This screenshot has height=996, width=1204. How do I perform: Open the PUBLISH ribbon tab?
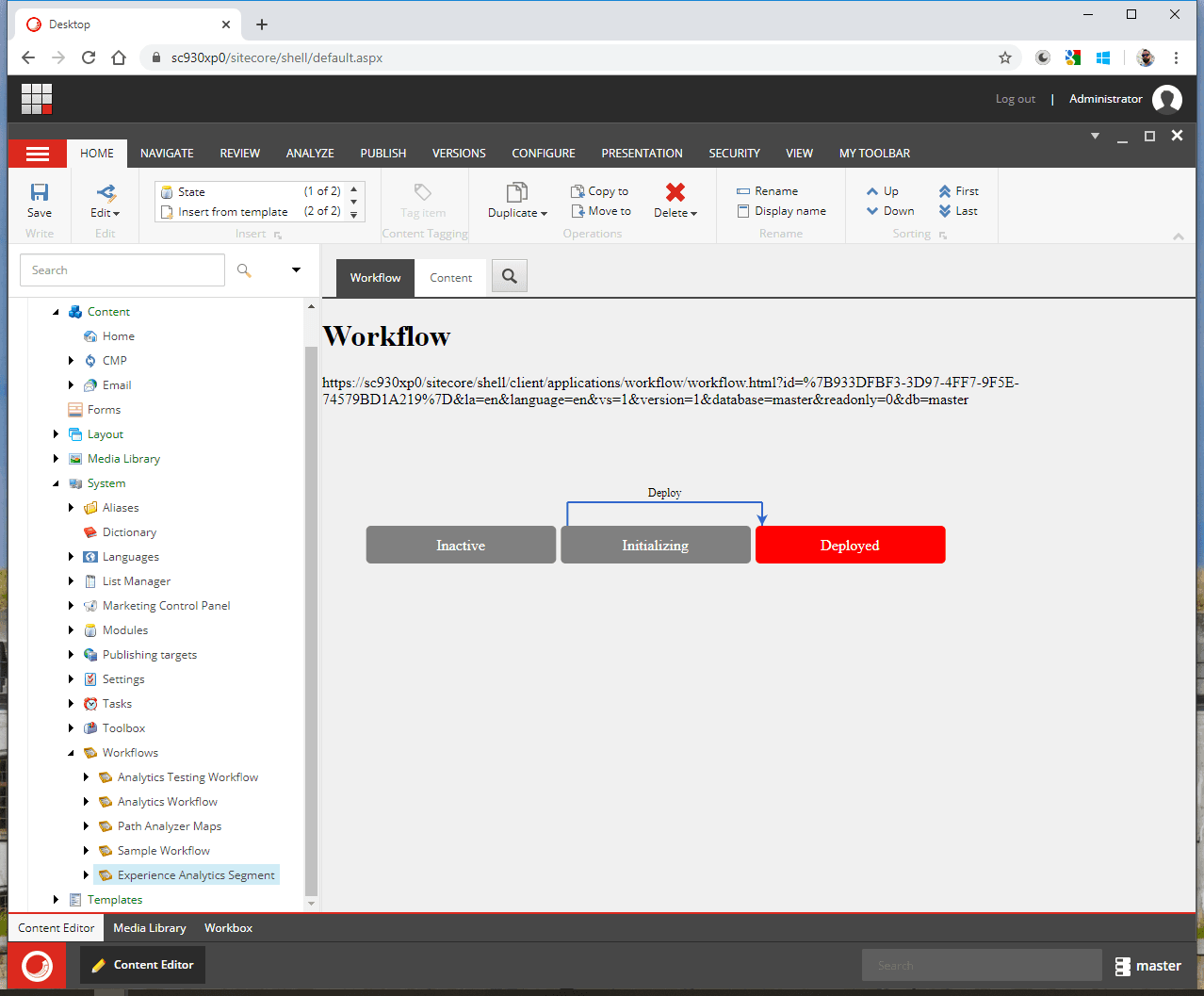click(382, 154)
